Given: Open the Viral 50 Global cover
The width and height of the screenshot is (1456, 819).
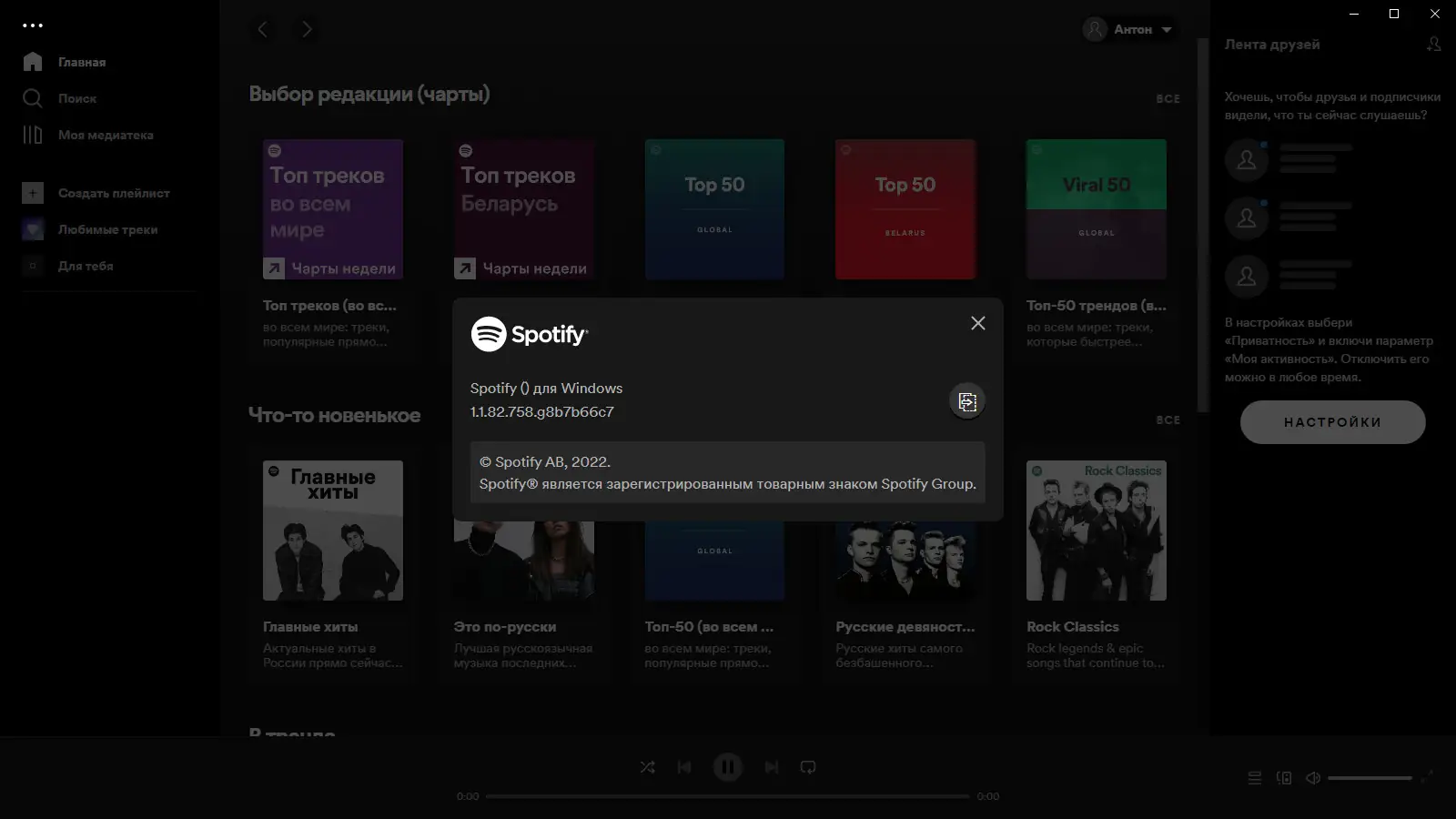Looking at the screenshot, I should [1097, 209].
